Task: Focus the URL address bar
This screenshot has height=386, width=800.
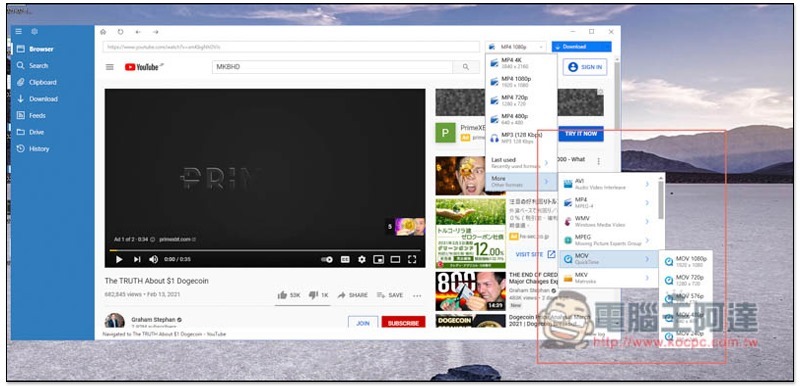Action: 291,47
